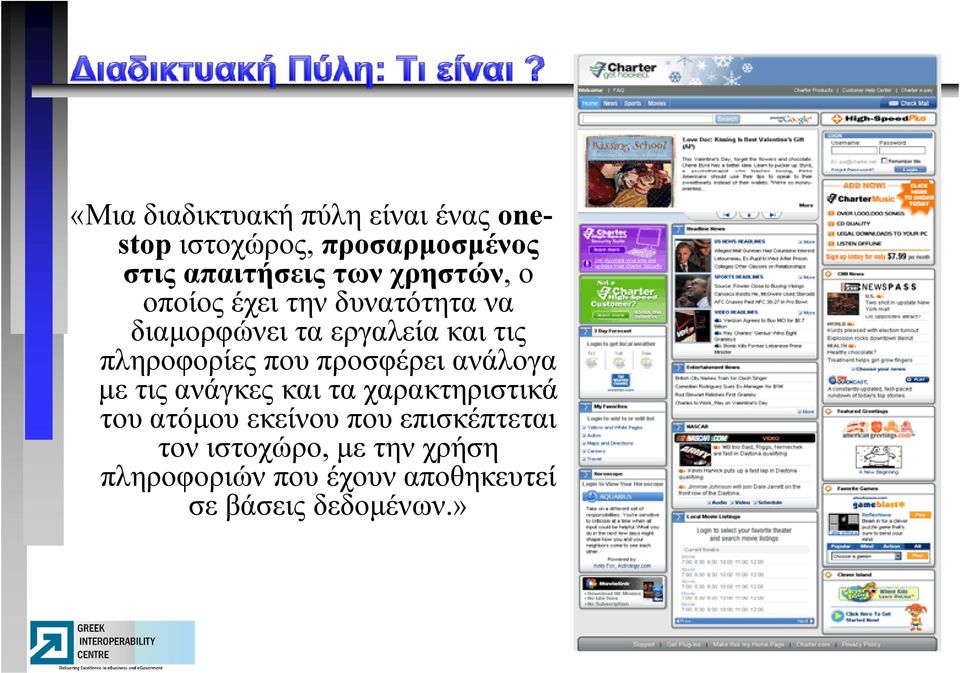The height and width of the screenshot is (673, 960).
Task: Click the Play button beside Reflections game
Action: (x=918, y=515)
